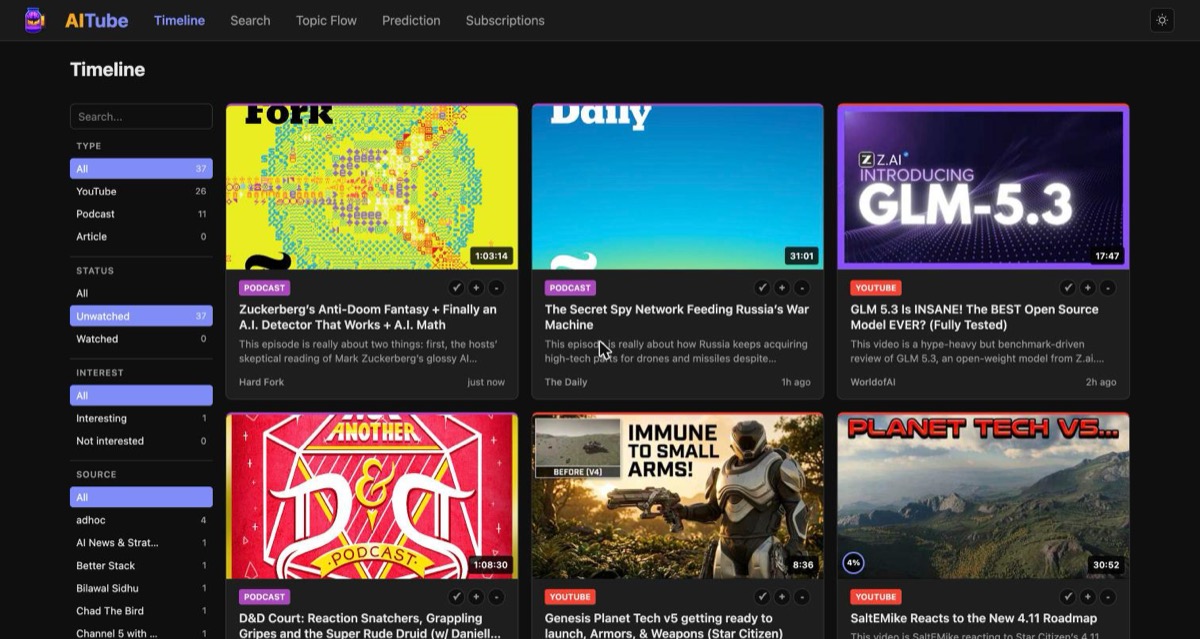Open the GLM-5.3 video thumbnail
1200x639 pixels.
(983, 187)
